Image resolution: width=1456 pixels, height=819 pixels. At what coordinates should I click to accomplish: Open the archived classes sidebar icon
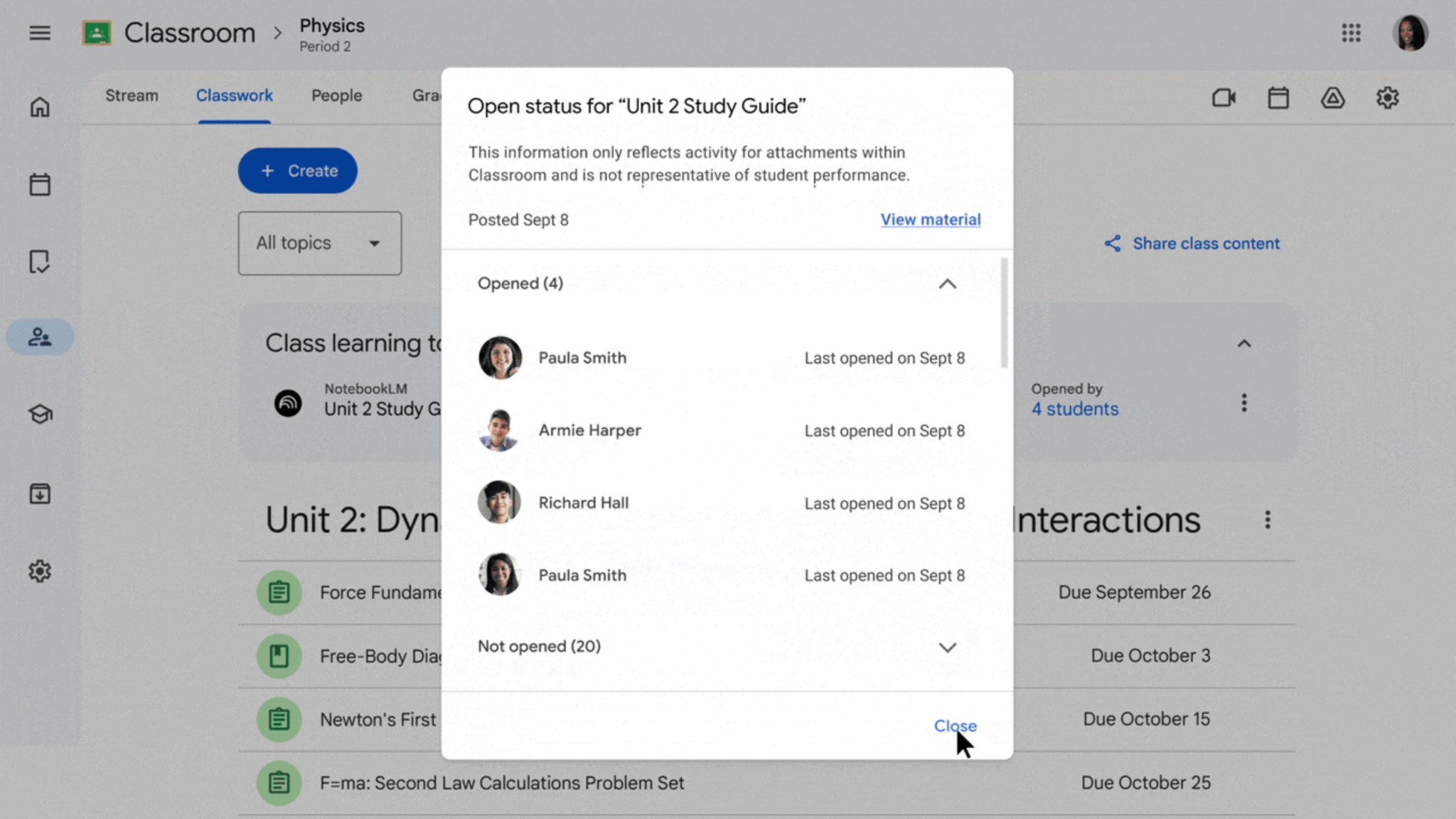[40, 493]
